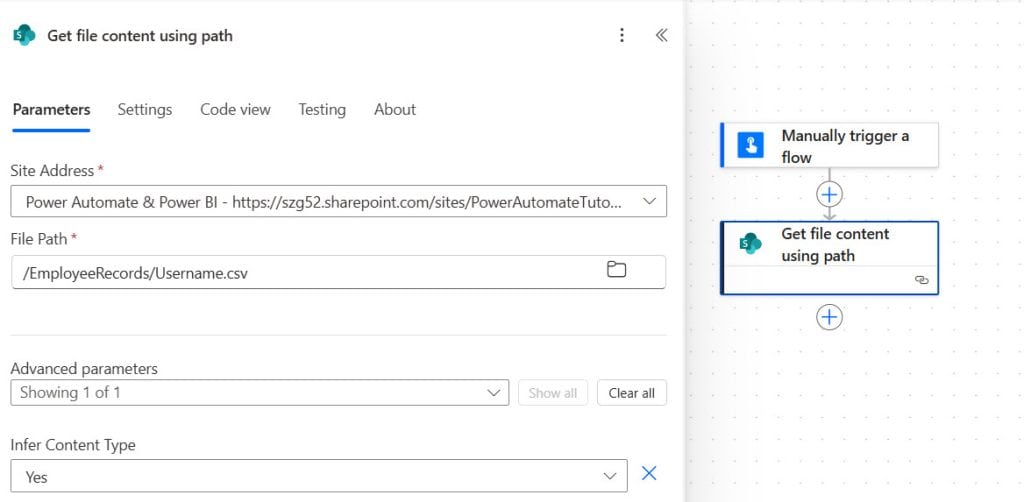Viewport: 1024px width, 502px height.
Task: Open the three-dot more options menu
Action: (x=622, y=35)
